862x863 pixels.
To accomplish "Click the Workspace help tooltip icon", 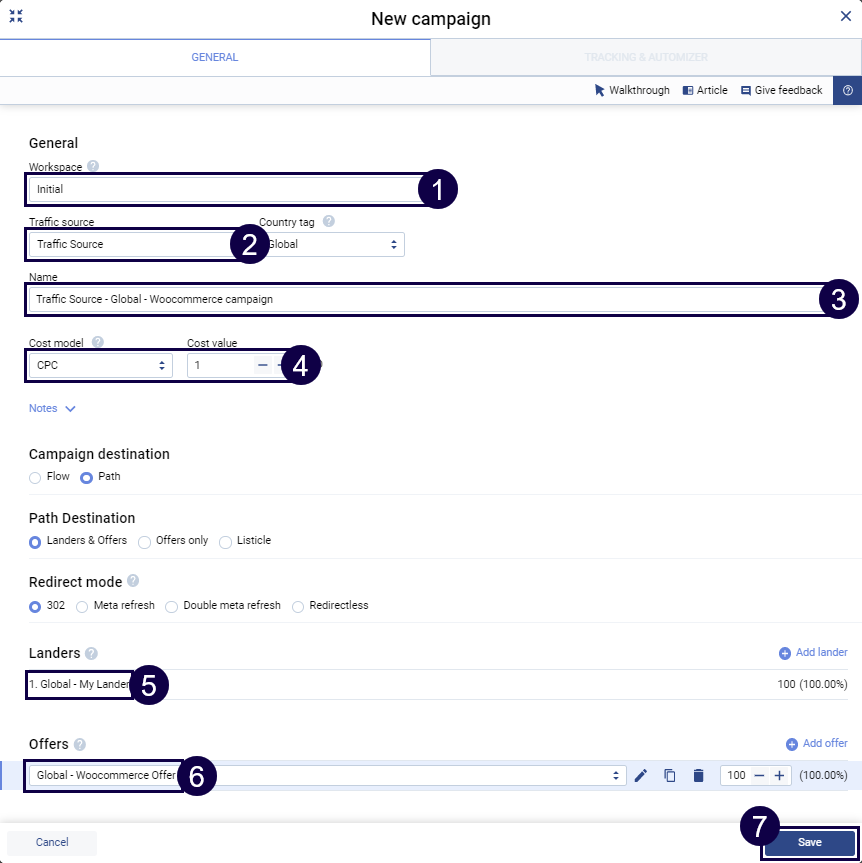I will (93, 167).
